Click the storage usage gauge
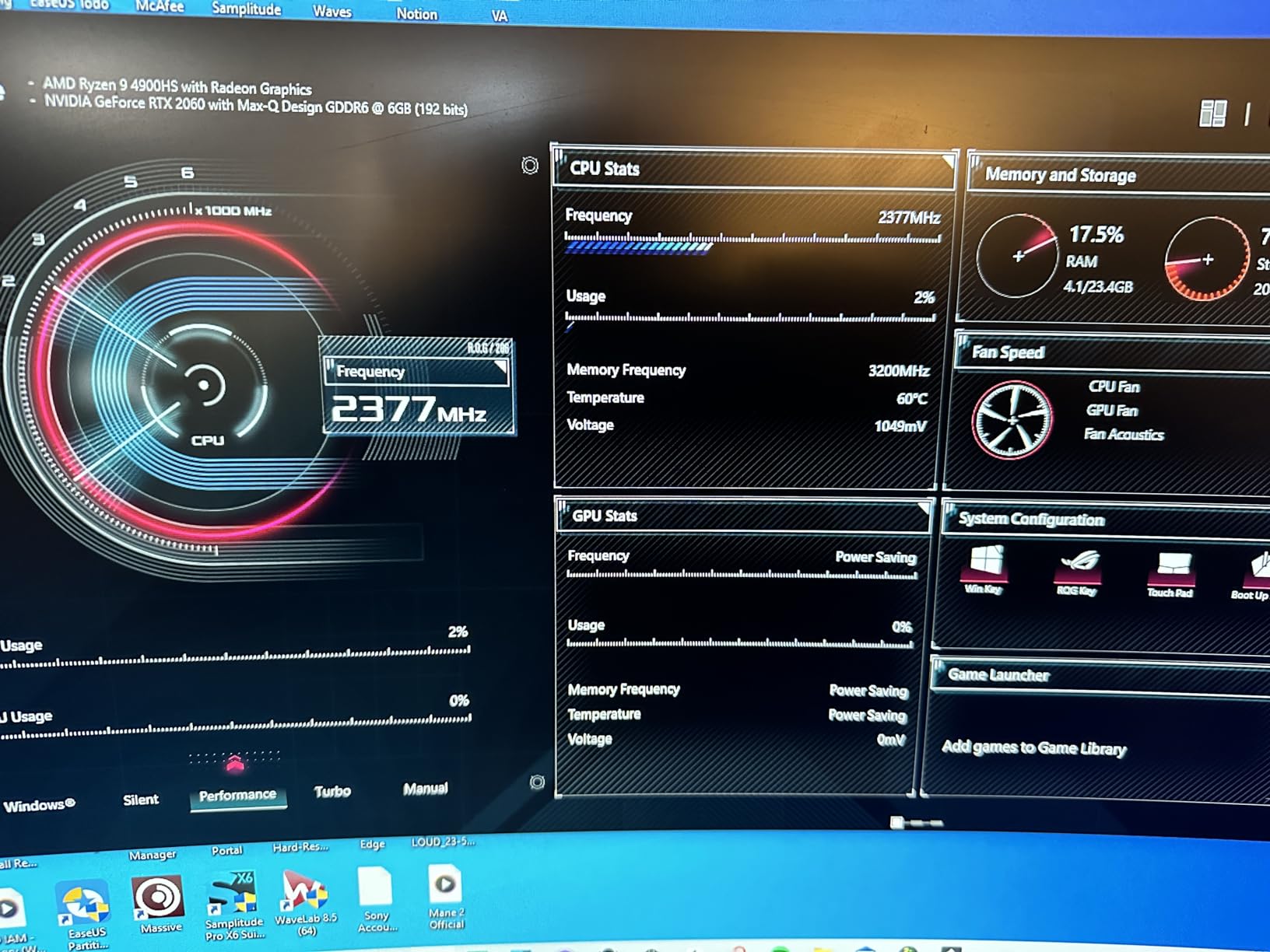This screenshot has height=952, width=1270. tap(1205, 260)
